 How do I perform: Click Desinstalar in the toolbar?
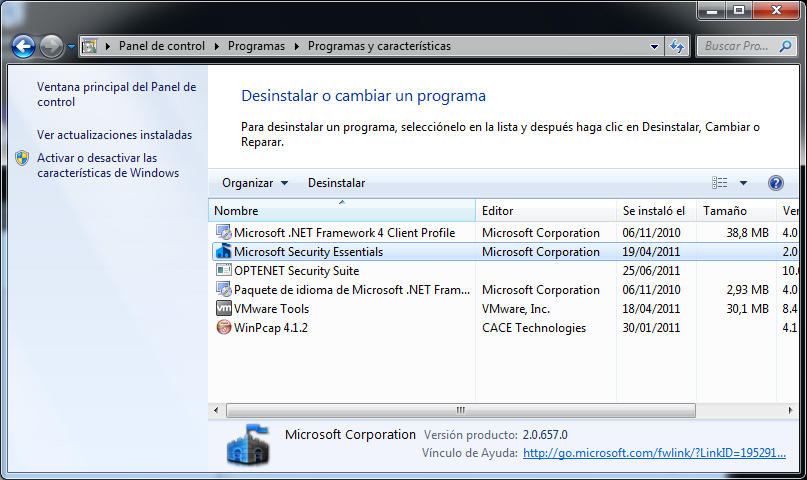point(336,183)
